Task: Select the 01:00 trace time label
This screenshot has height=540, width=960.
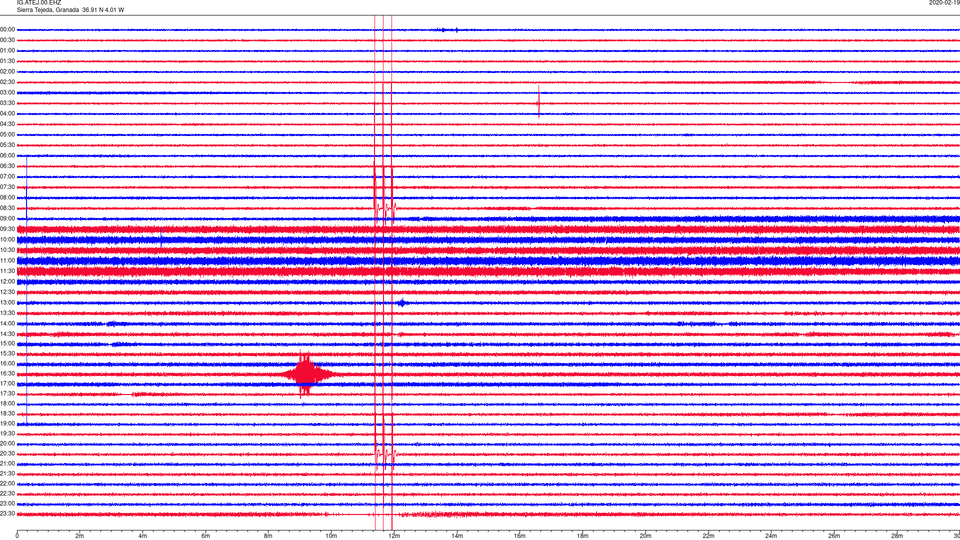Action: click(8, 51)
